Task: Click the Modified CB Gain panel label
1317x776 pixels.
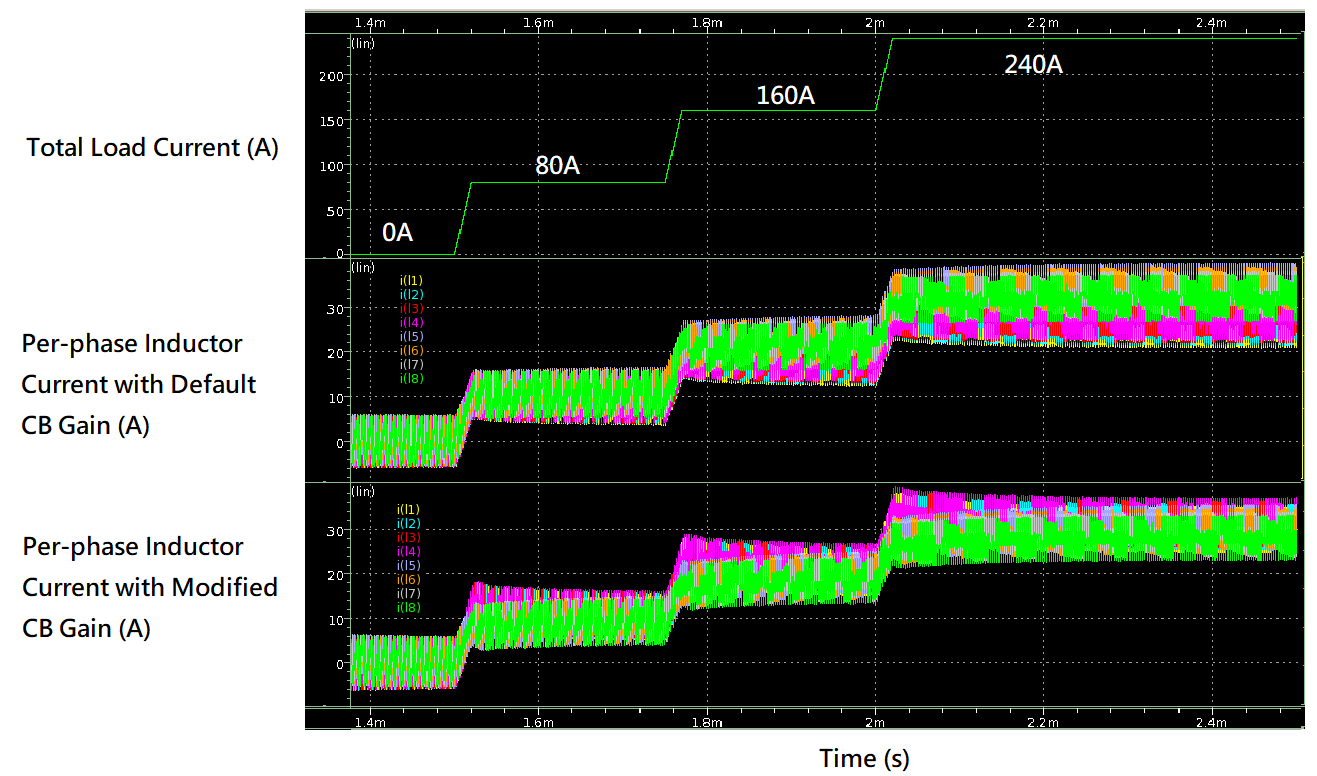Action: (150, 587)
